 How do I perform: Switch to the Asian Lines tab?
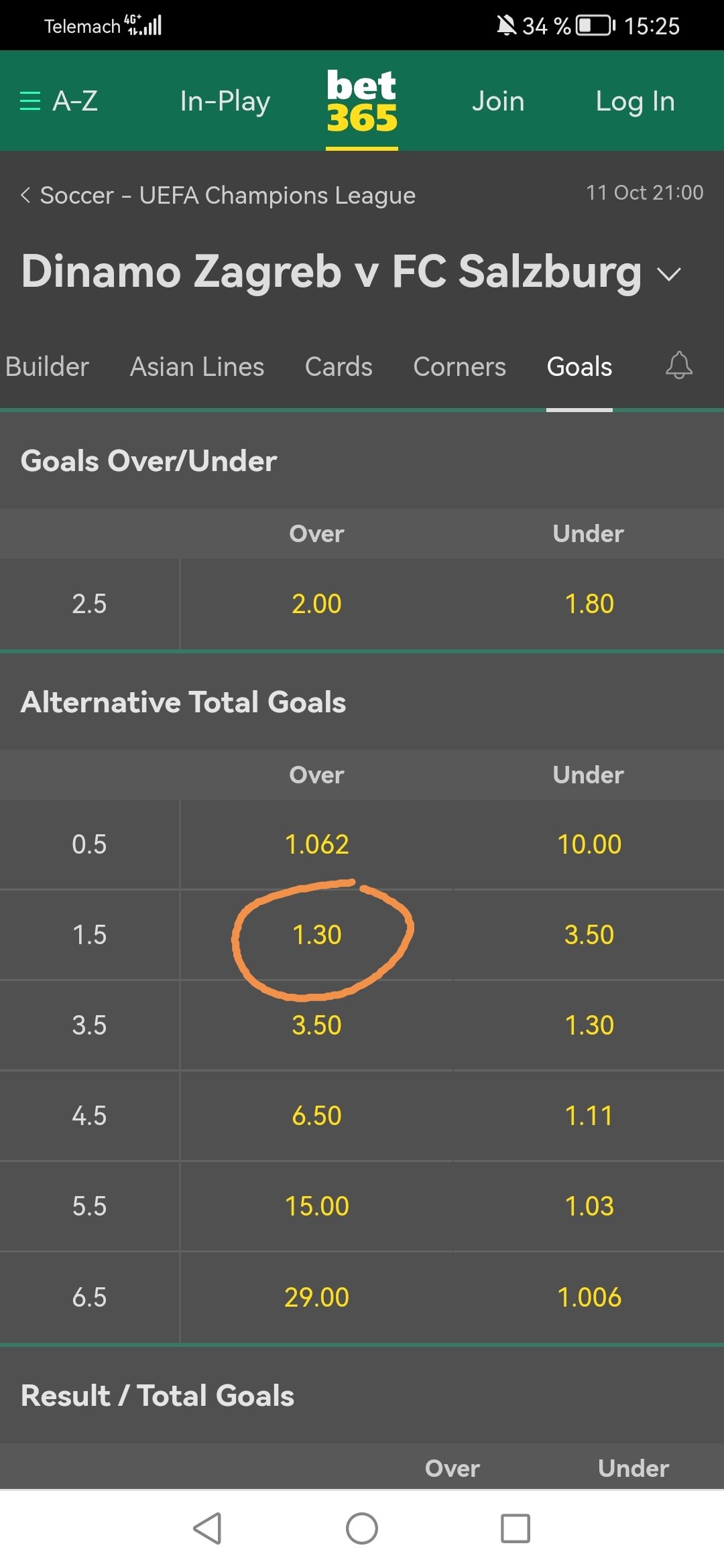197,367
